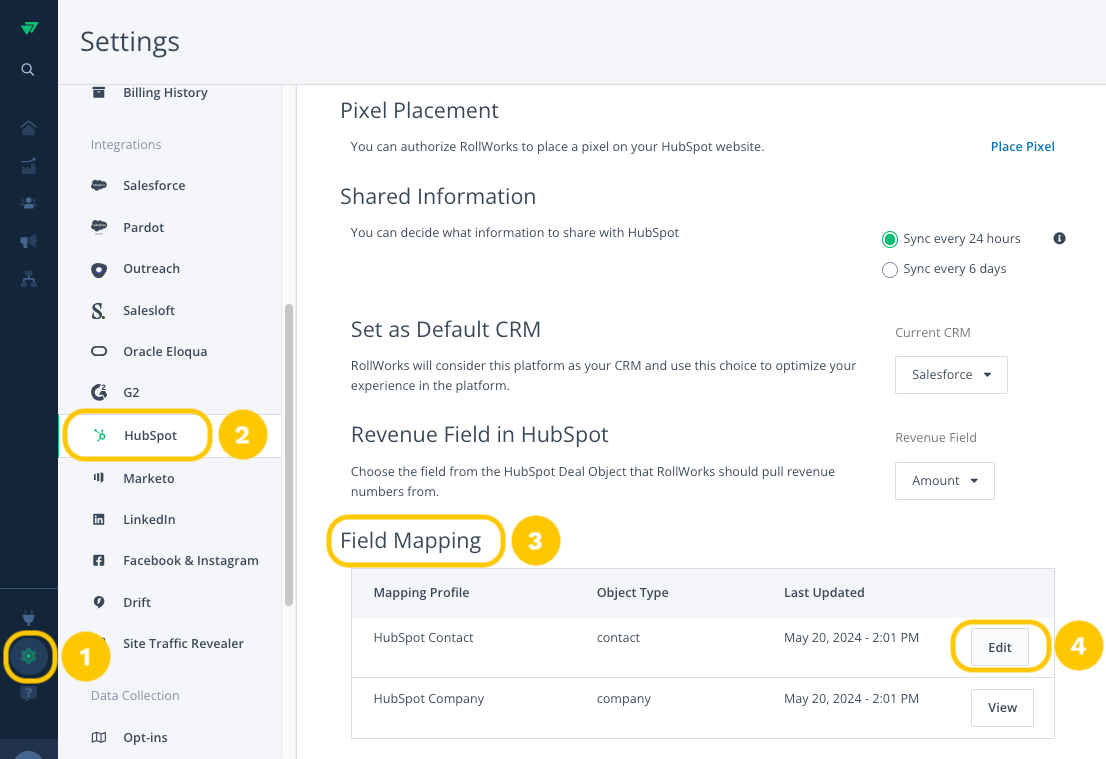This screenshot has width=1106, height=759.
Task: Open the Current CRM Salesforce dropdown
Action: (x=951, y=375)
